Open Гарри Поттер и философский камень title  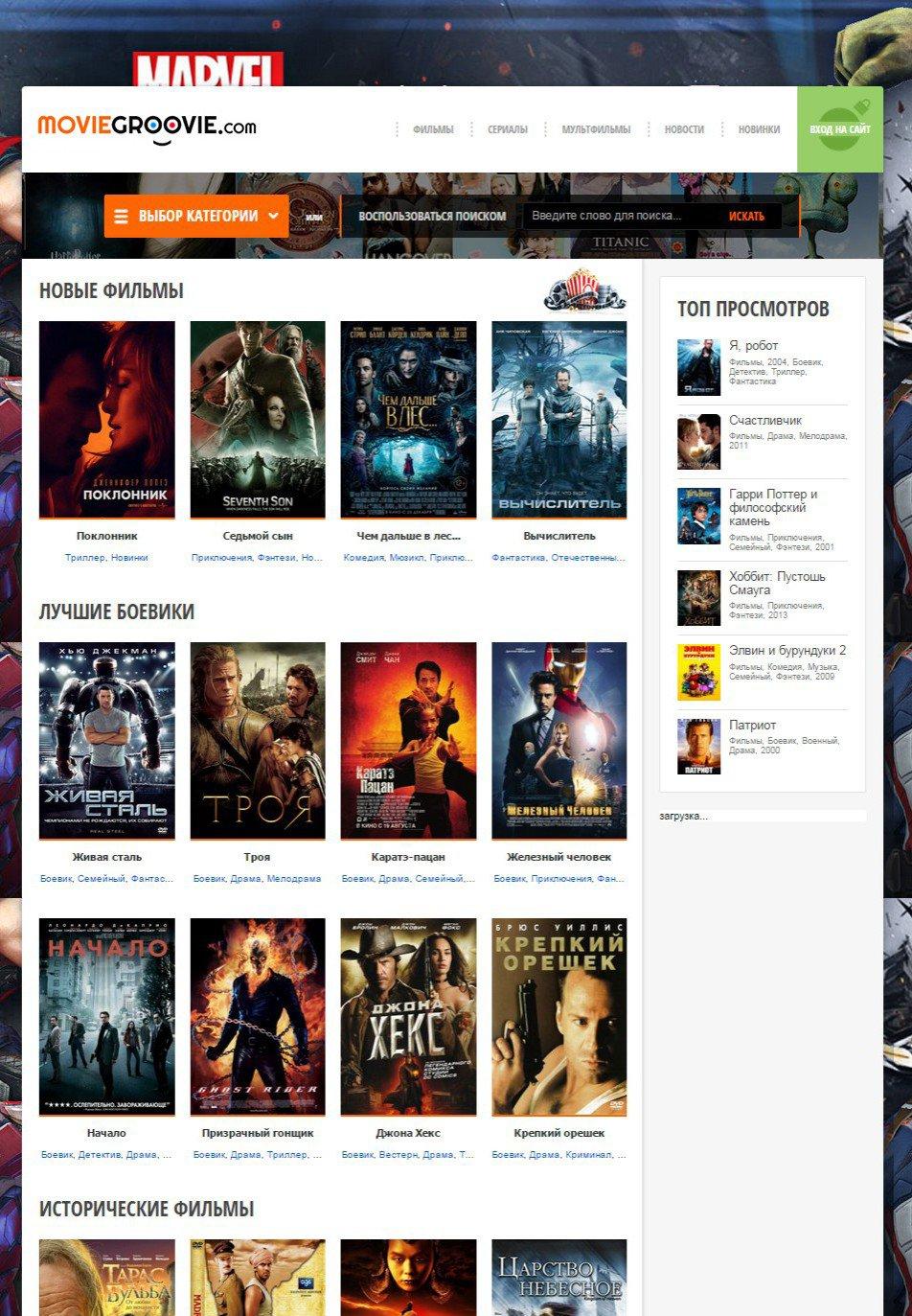774,508
